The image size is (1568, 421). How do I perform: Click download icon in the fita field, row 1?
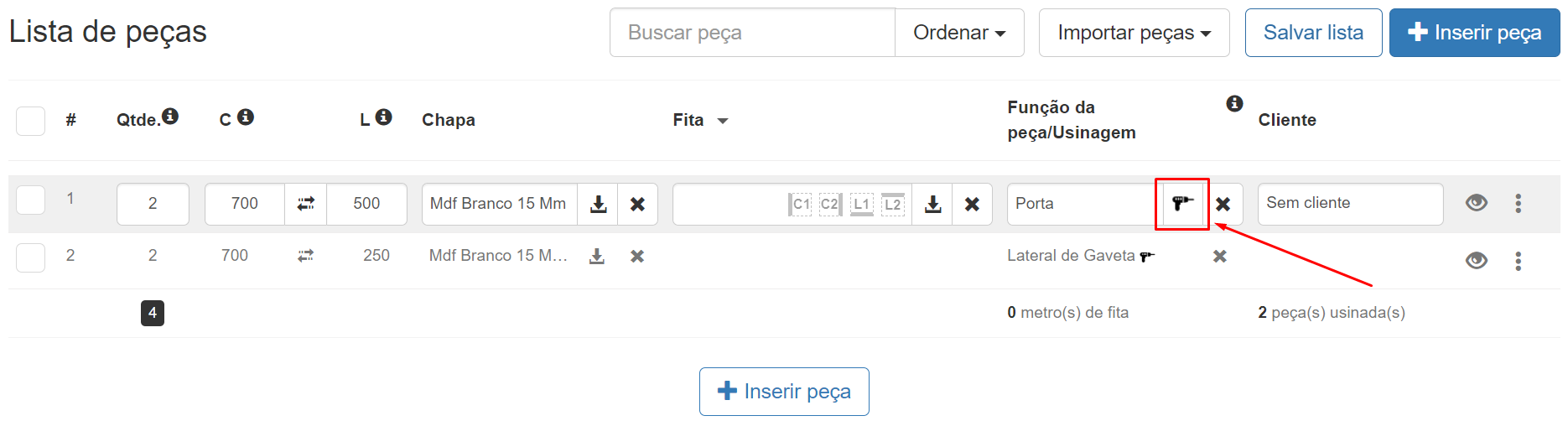click(x=932, y=204)
